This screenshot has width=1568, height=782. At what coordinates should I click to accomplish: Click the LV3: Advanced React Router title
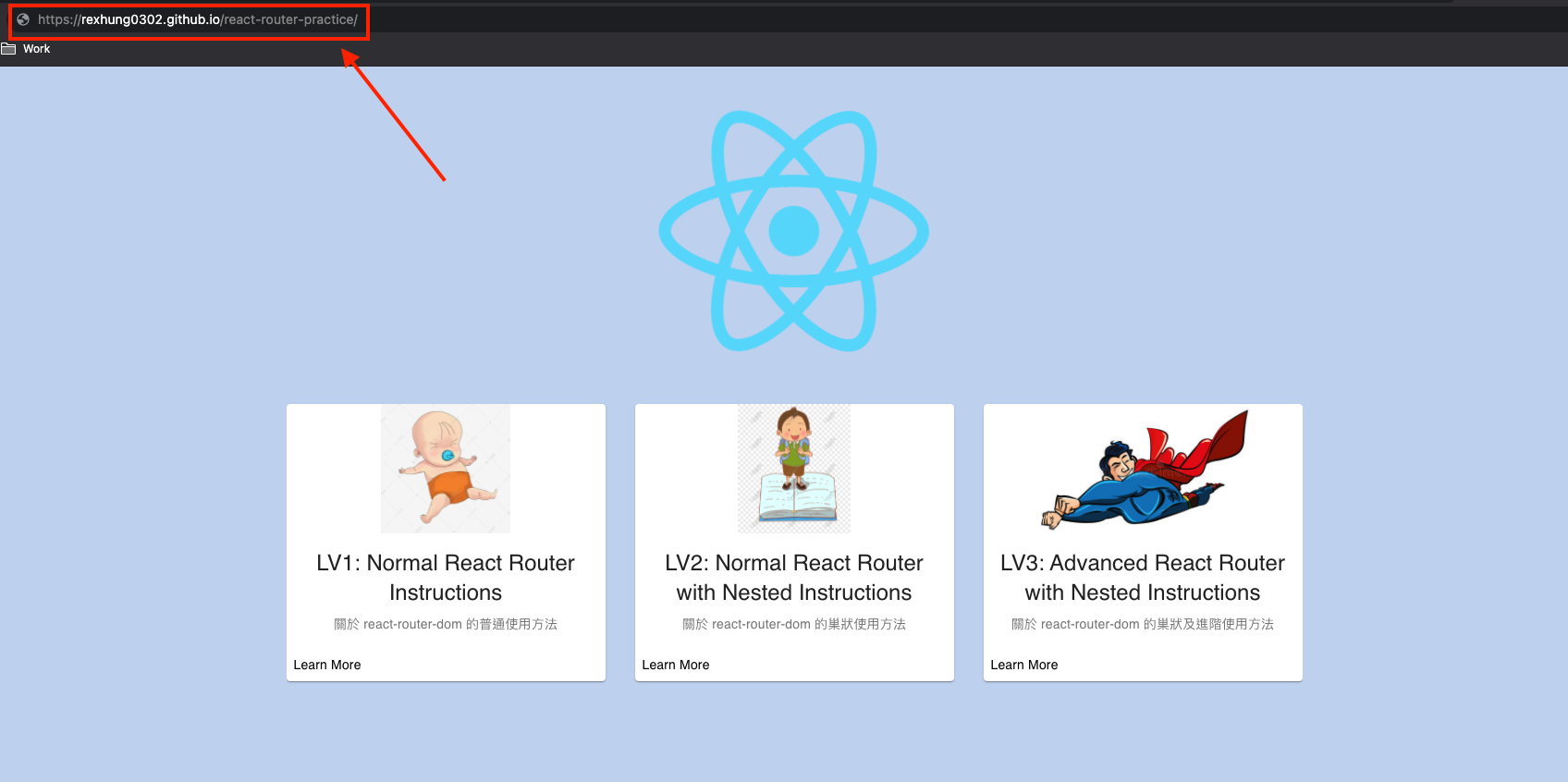[x=1143, y=578]
